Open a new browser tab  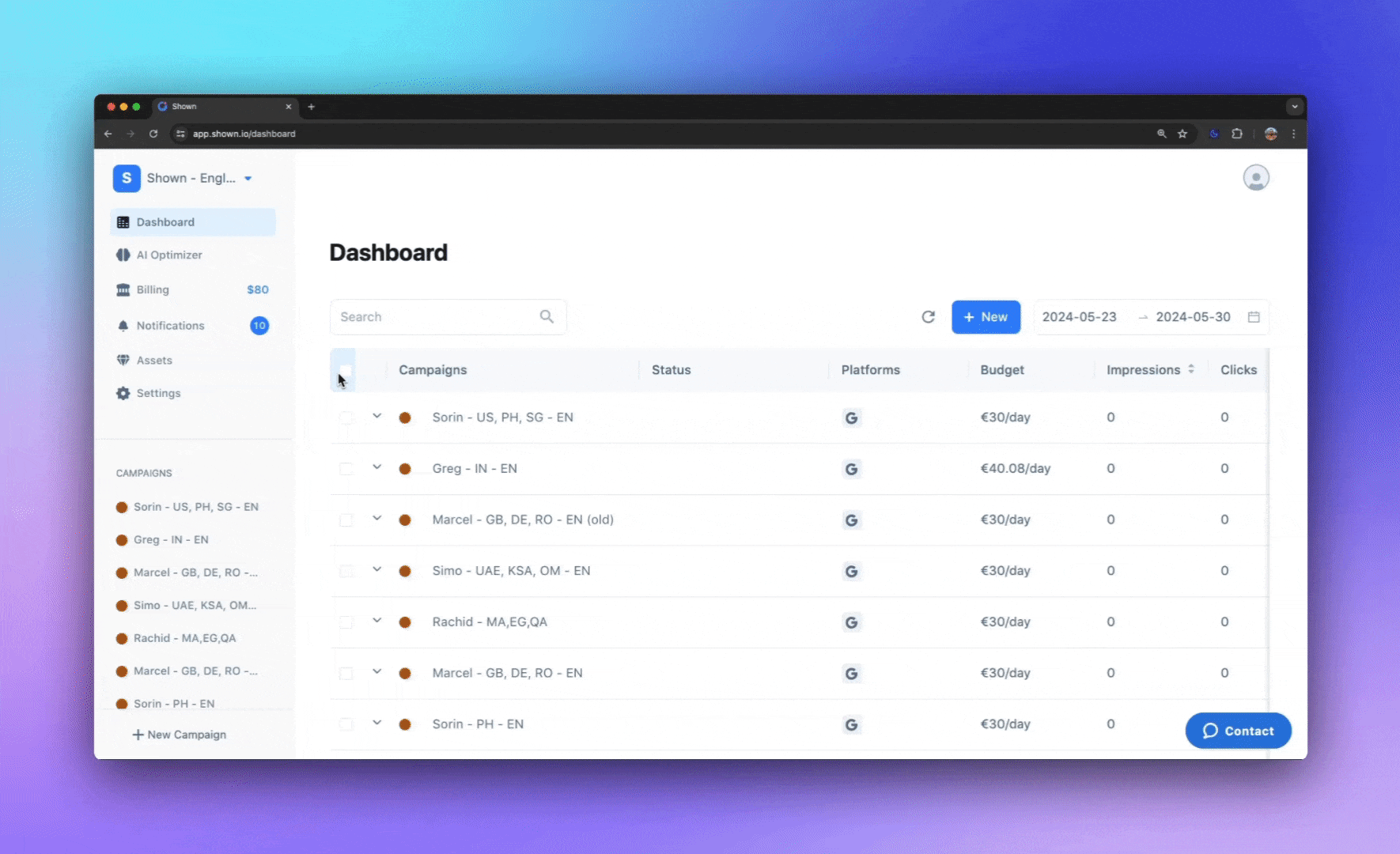tap(311, 107)
